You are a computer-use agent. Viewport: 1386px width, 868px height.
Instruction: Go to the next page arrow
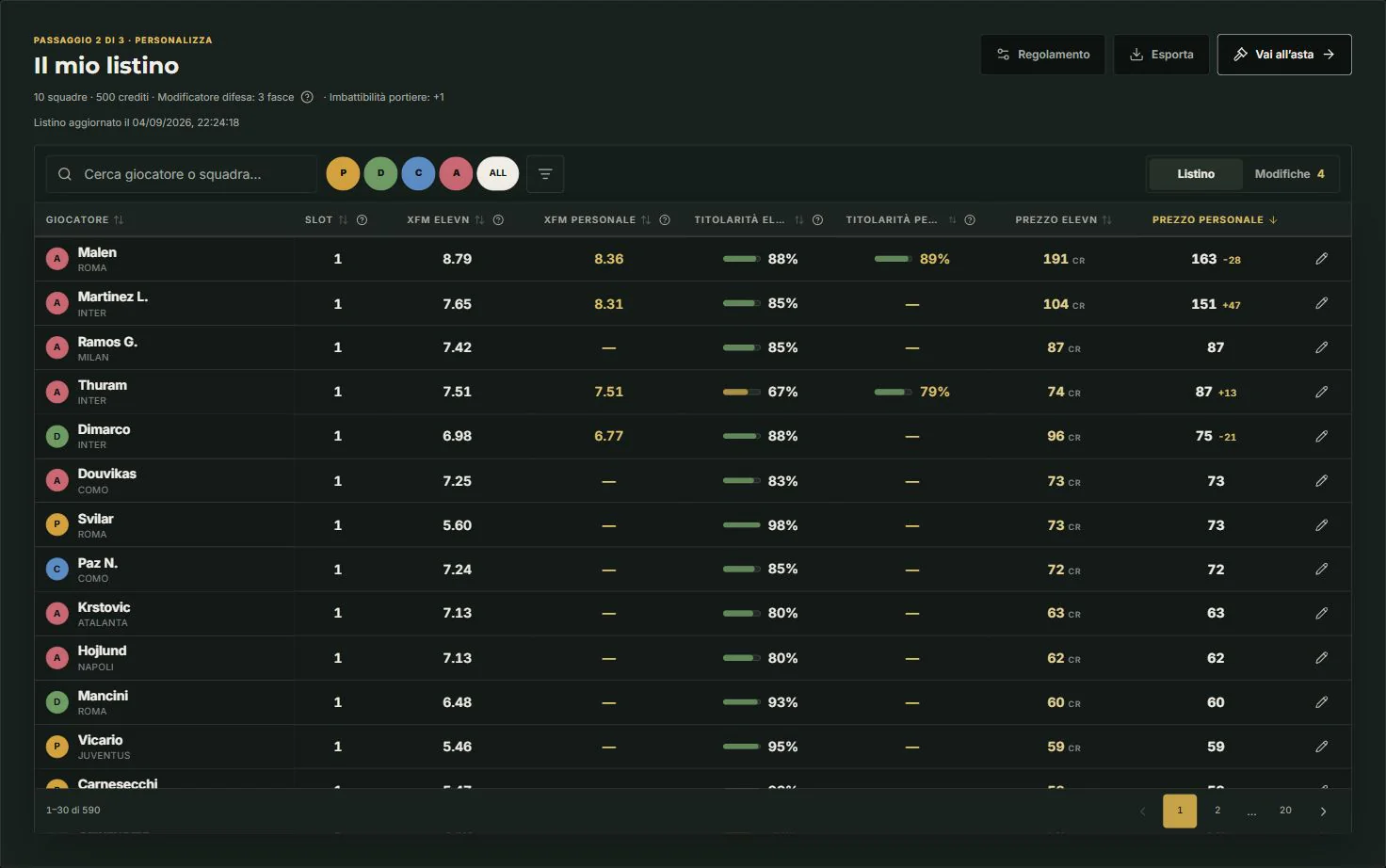pos(1323,812)
